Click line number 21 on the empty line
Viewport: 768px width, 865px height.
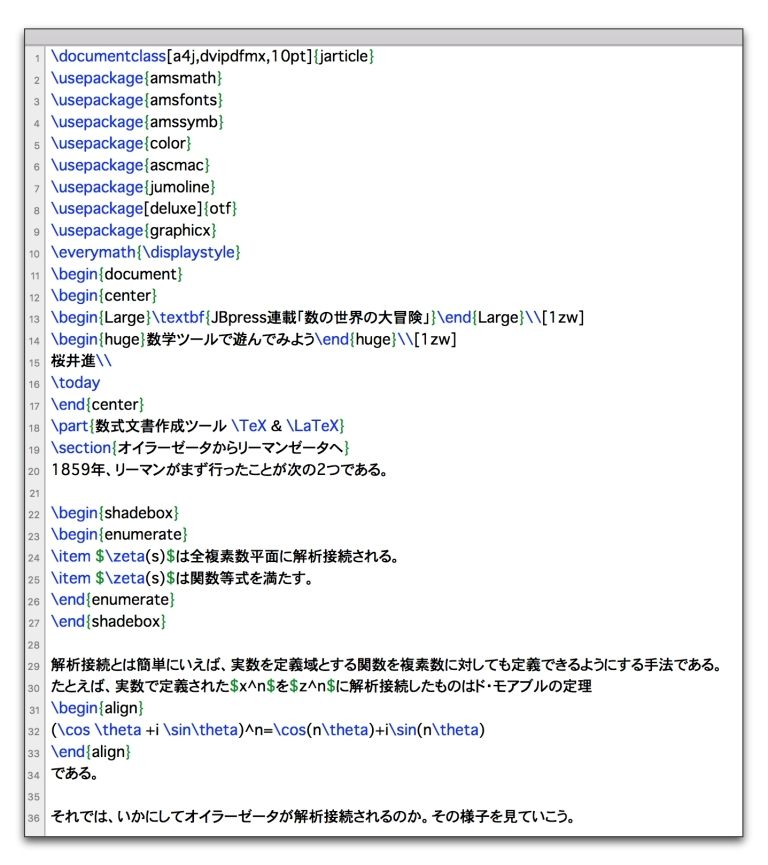click(35, 492)
